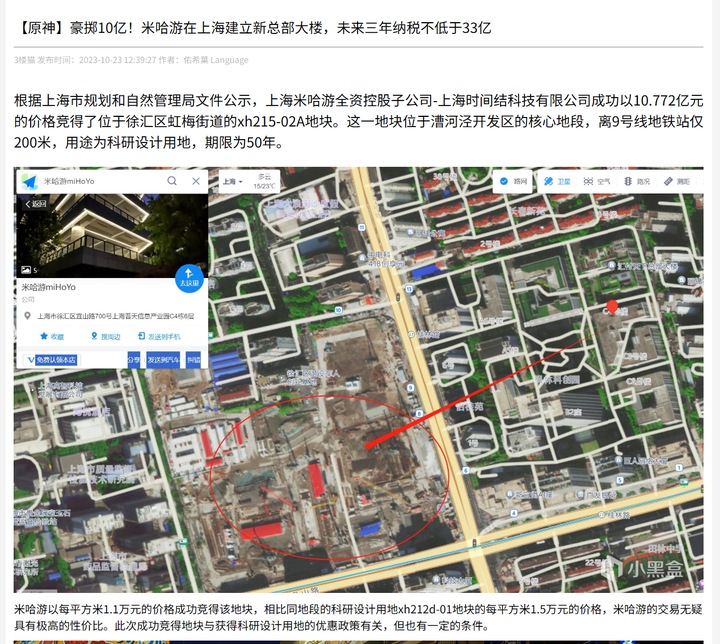Enable the 空气 air quality layer
This screenshot has width=720, height=644.
coord(596,181)
